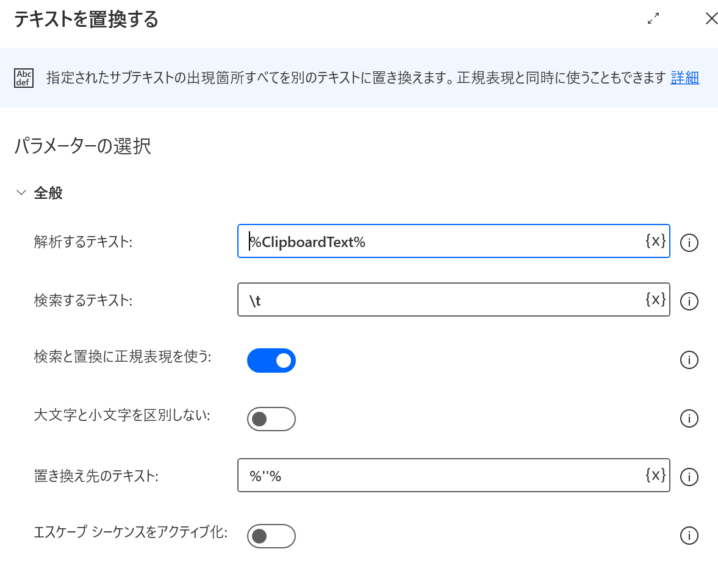This screenshot has width=718, height=563.
Task: Click the 検索するテキスト field containing \t
Action: tap(453, 300)
